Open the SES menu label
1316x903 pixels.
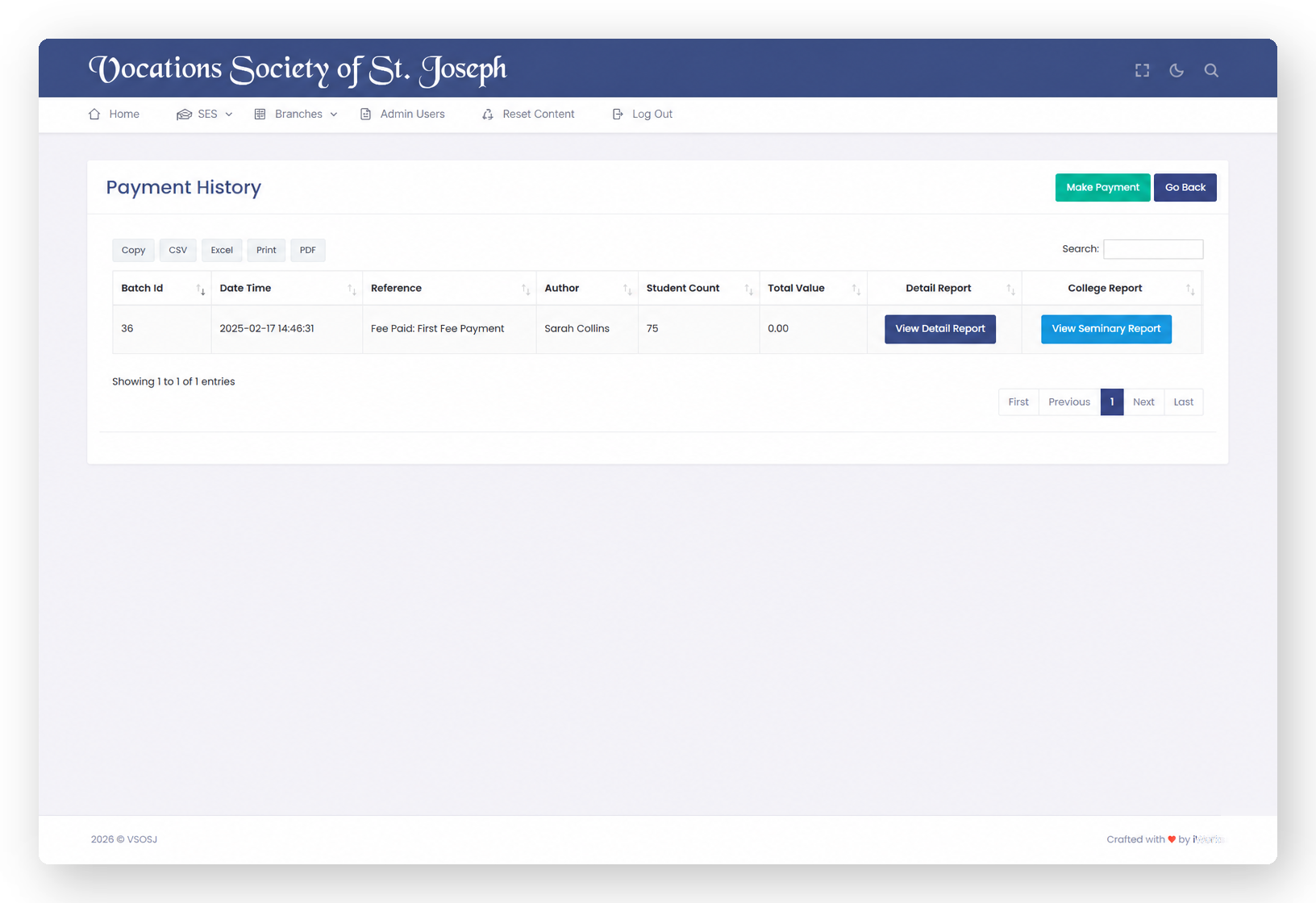(207, 114)
